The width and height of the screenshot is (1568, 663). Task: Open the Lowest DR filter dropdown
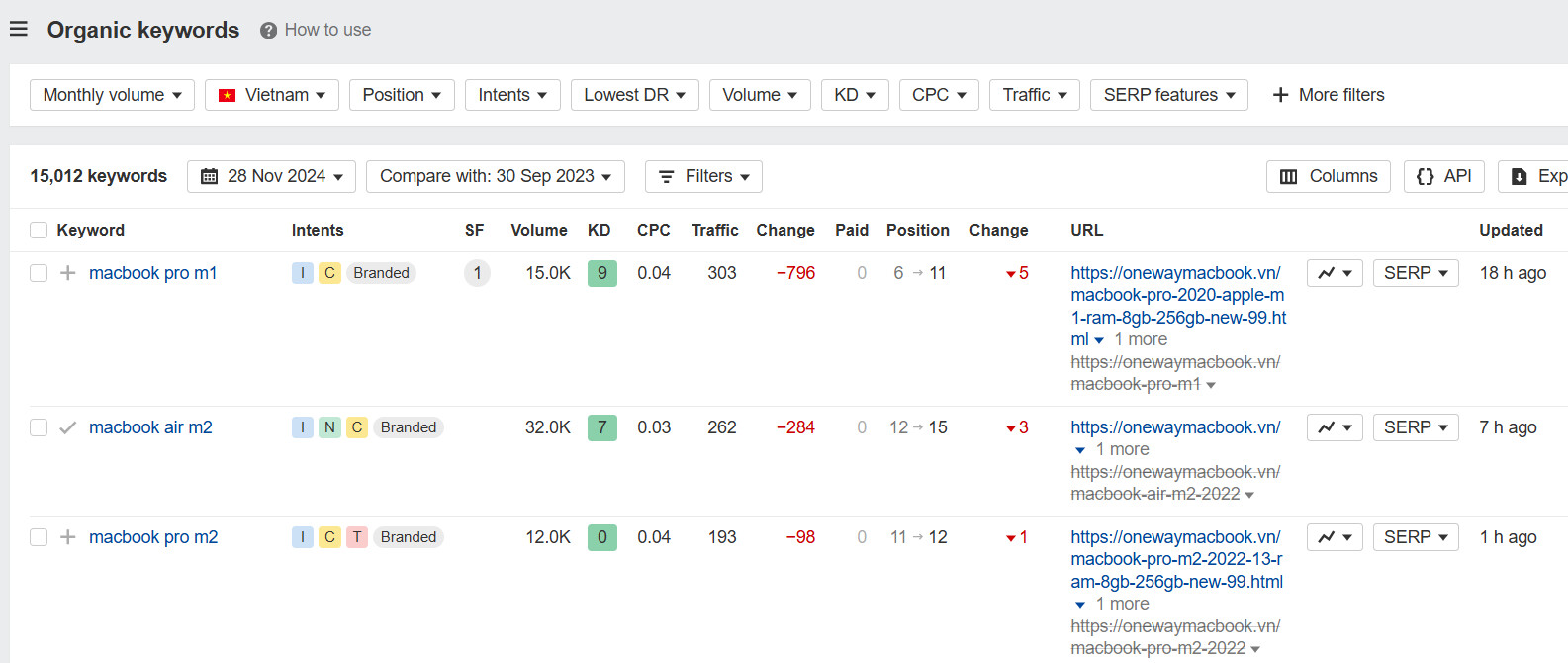[x=635, y=95]
